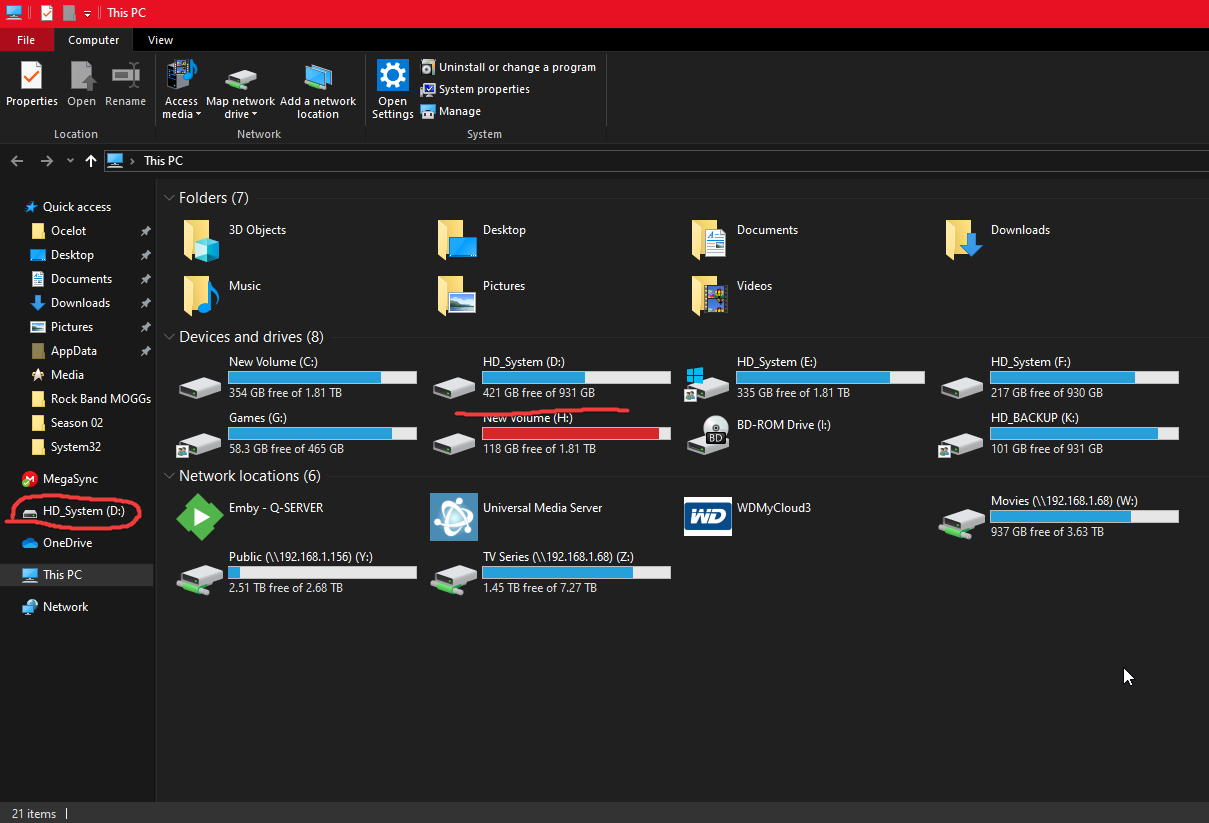Select the HD_System (E:) Windows drive
1209x823 pixels.
pyautogui.click(x=806, y=378)
